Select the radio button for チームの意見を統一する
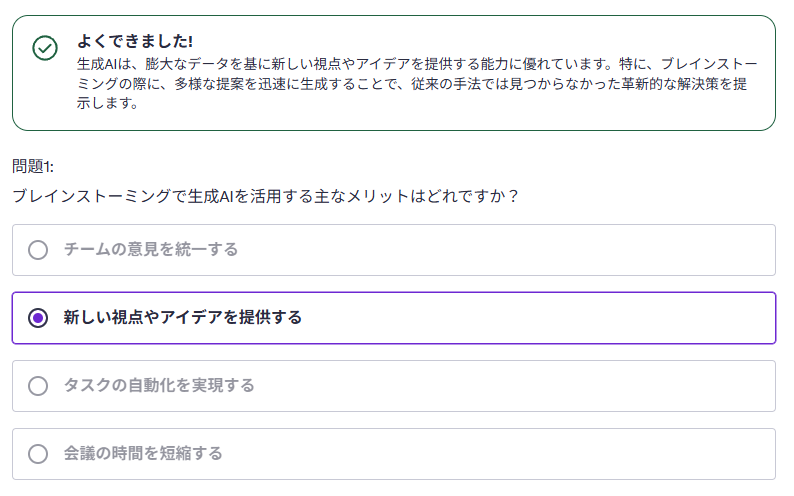 coord(38,250)
